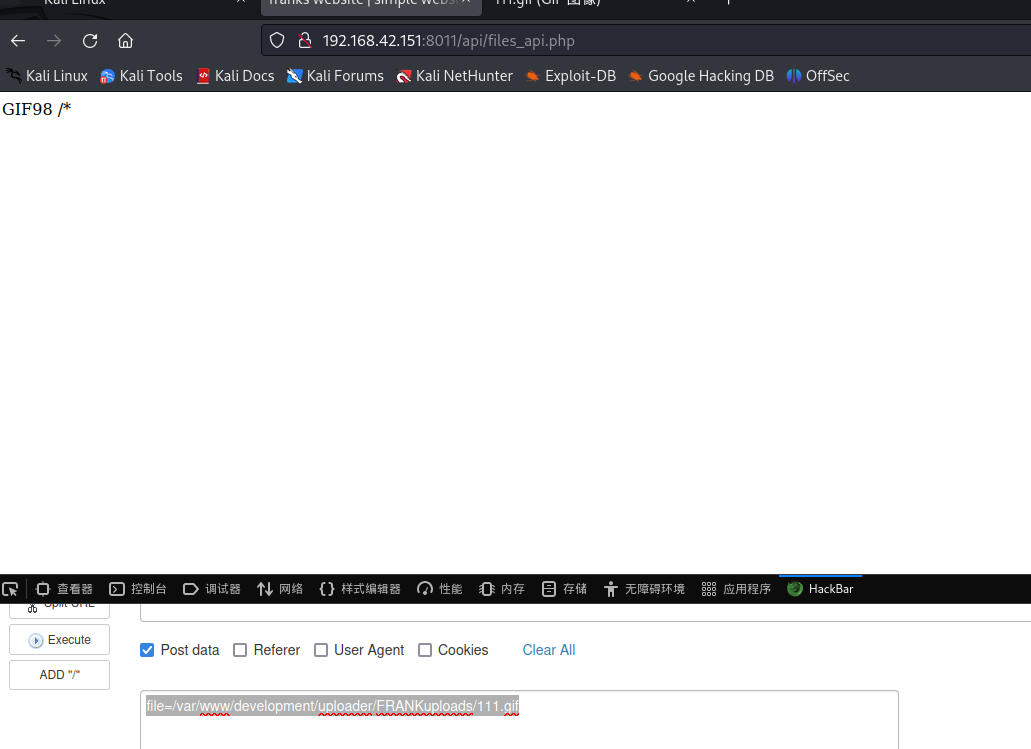Click the browser back arrow
Screen dimensions: 1031x749
coord(18,41)
